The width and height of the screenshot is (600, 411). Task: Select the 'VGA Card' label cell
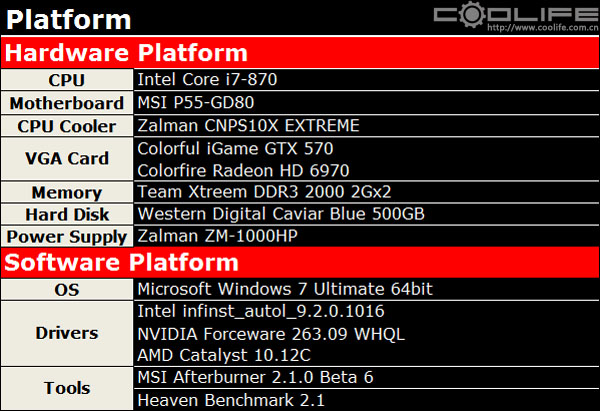point(67,158)
